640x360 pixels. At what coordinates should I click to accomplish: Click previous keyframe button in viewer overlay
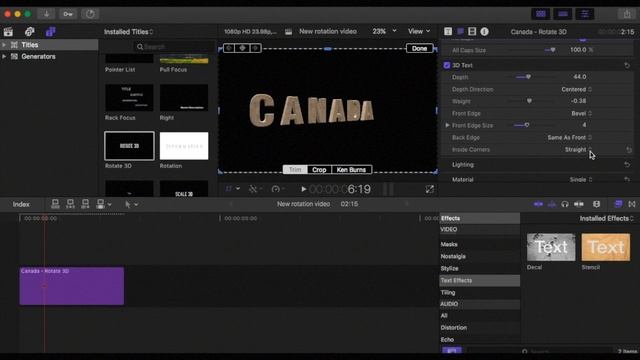(229, 48)
